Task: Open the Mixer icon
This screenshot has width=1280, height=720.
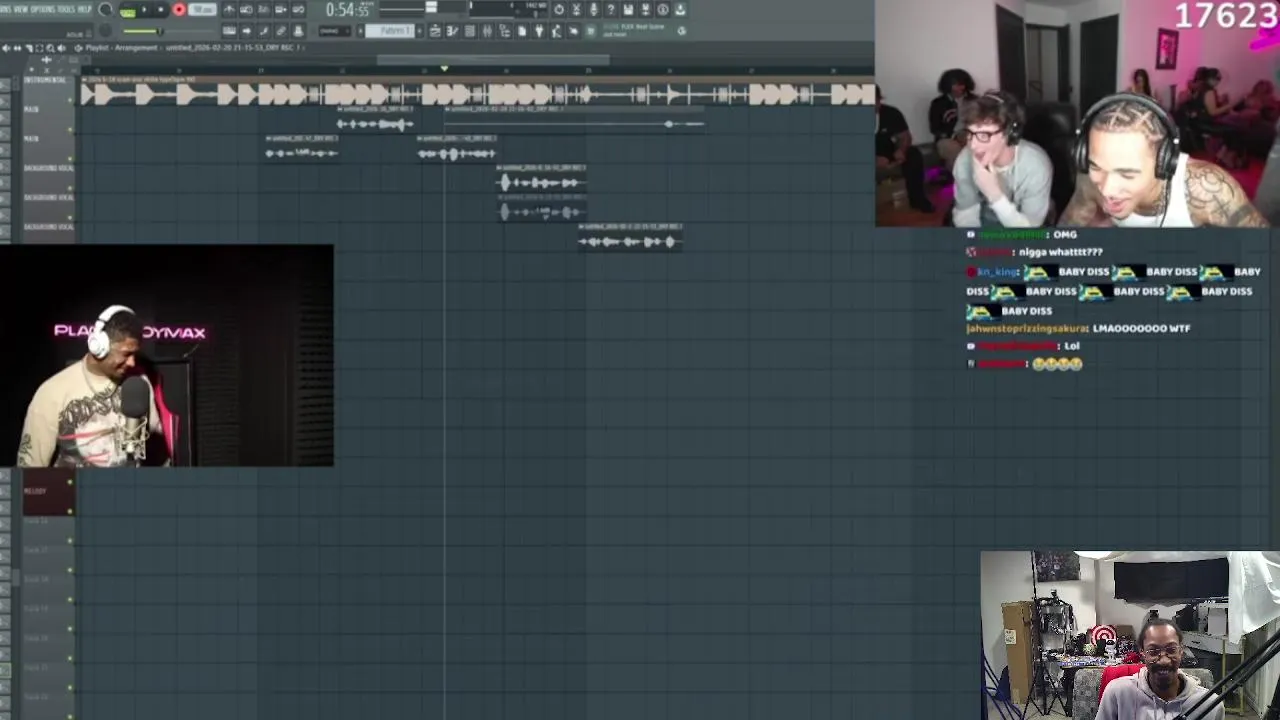Action: tap(487, 31)
